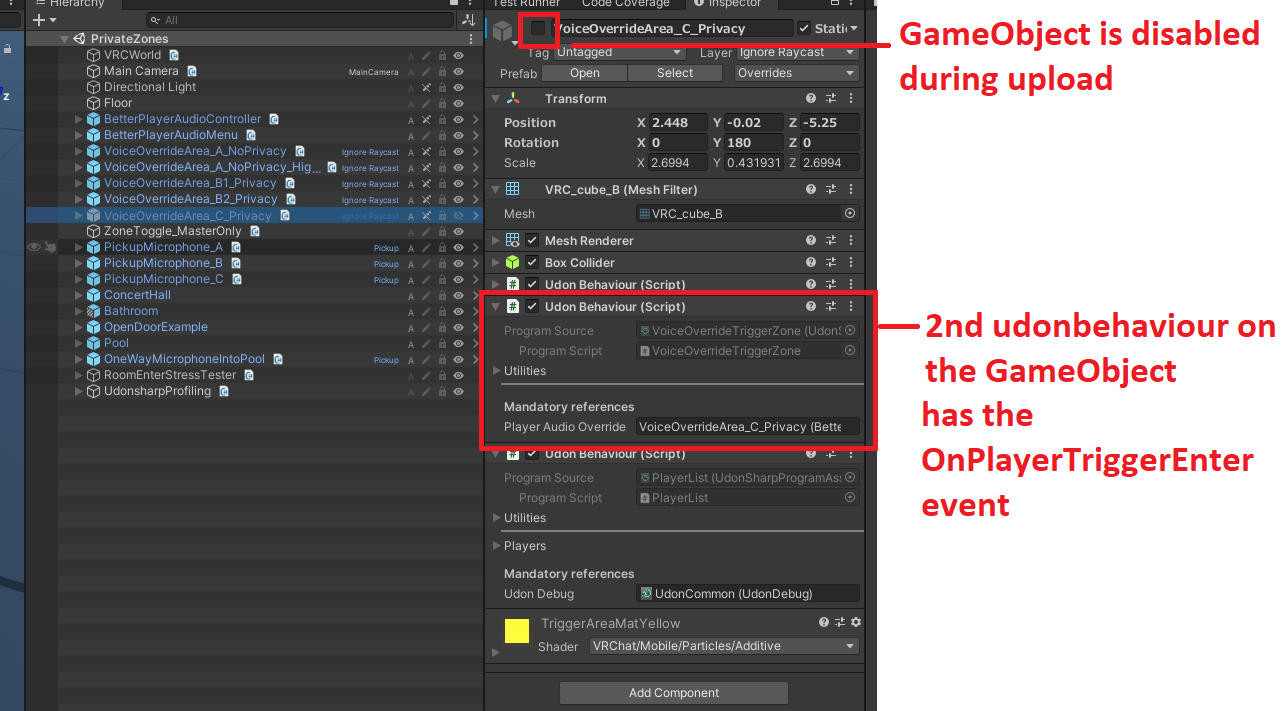1288x711 pixels.
Task: Open the Shader dropdown for the material
Action: click(x=724, y=646)
